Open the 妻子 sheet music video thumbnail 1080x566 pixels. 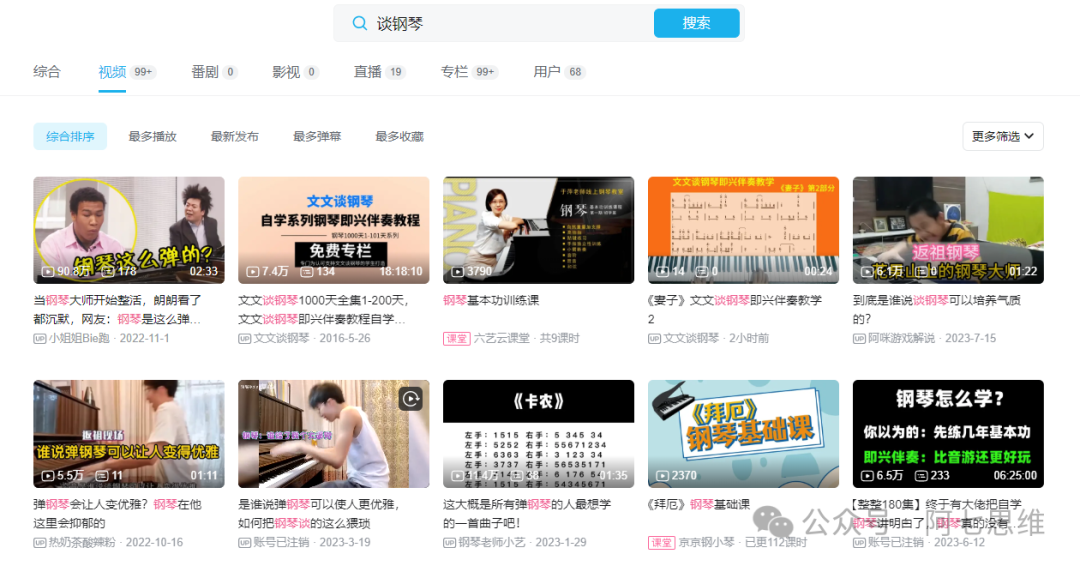click(x=743, y=230)
